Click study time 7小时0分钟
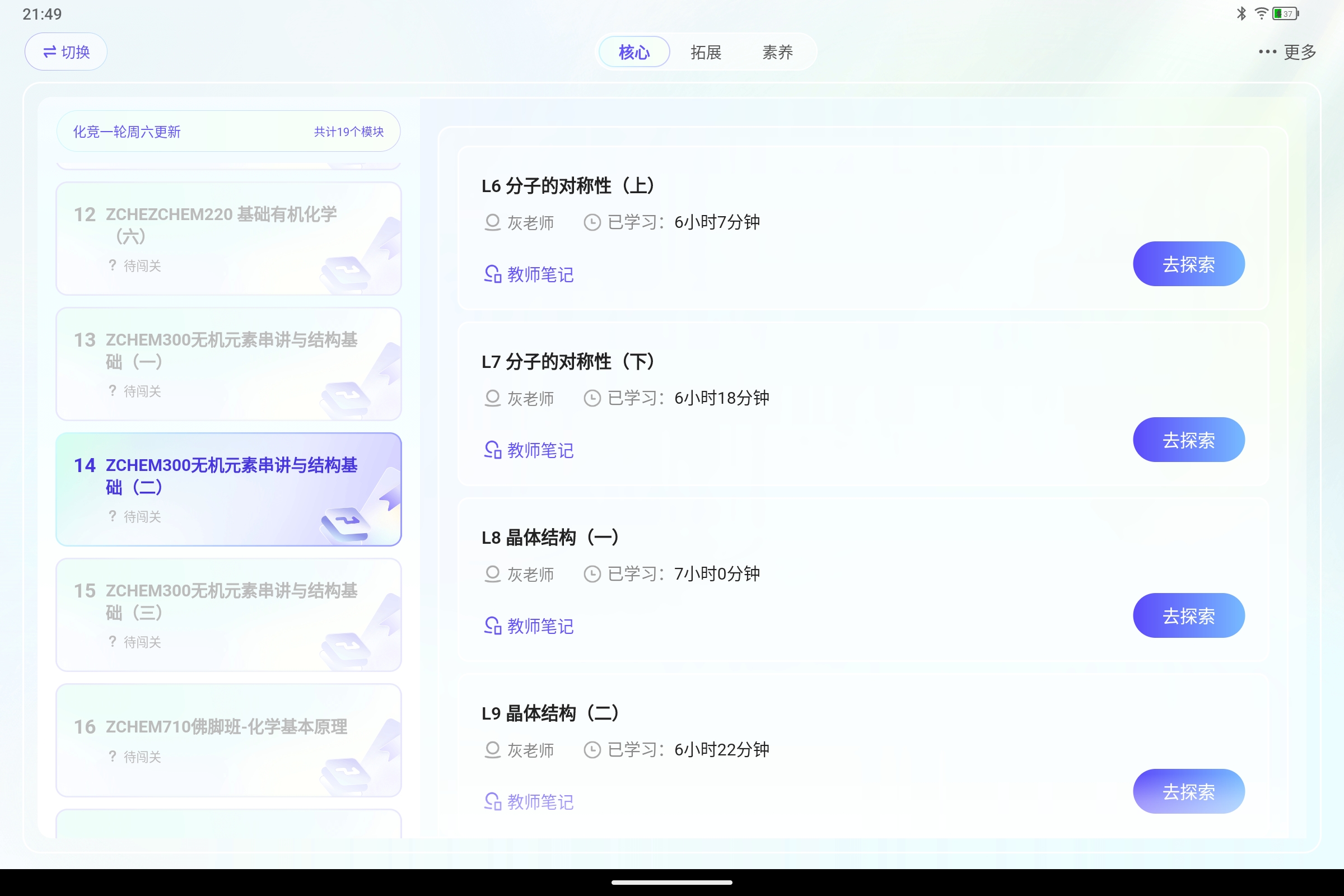The height and width of the screenshot is (896, 1344). click(x=717, y=573)
